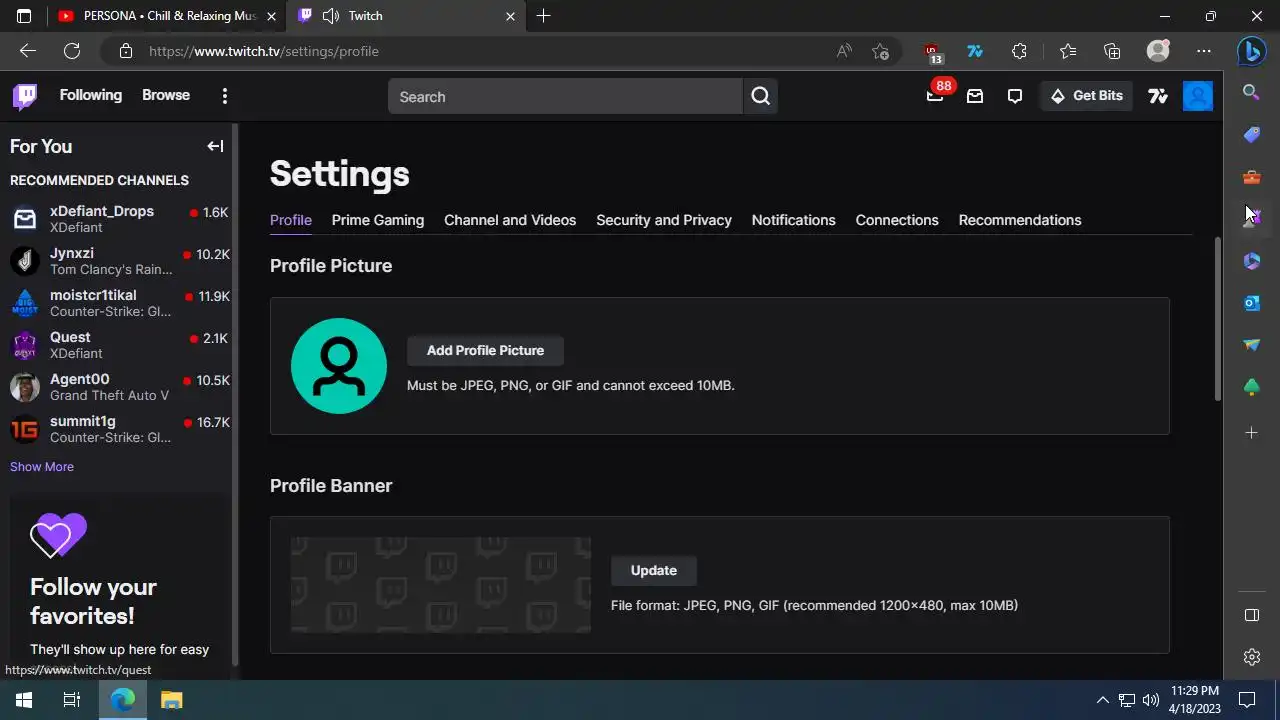Open the Bing chat sidebar button

tap(1251, 50)
